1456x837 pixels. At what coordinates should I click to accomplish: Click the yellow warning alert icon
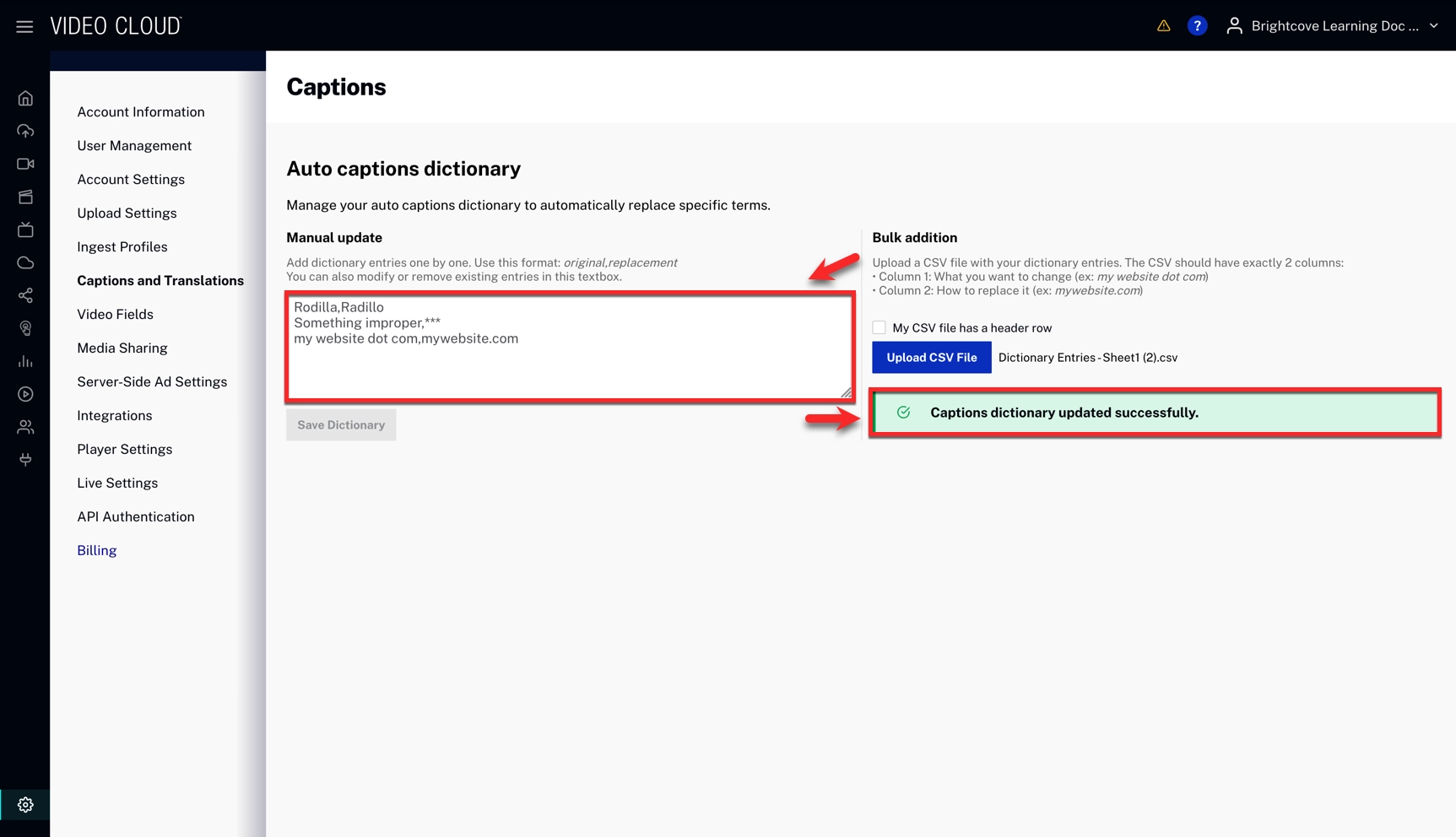pyautogui.click(x=1163, y=26)
